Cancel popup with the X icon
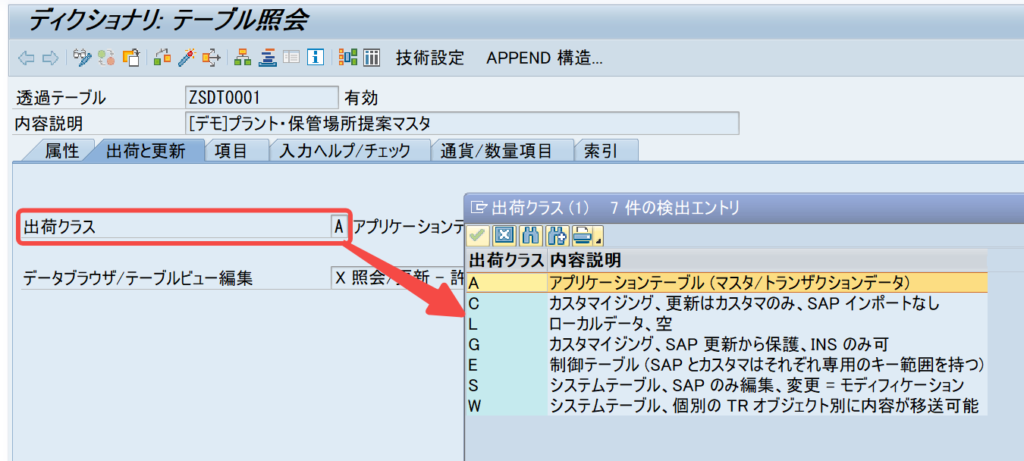Image resolution: width=1024 pixels, height=461 pixels. tap(504, 235)
